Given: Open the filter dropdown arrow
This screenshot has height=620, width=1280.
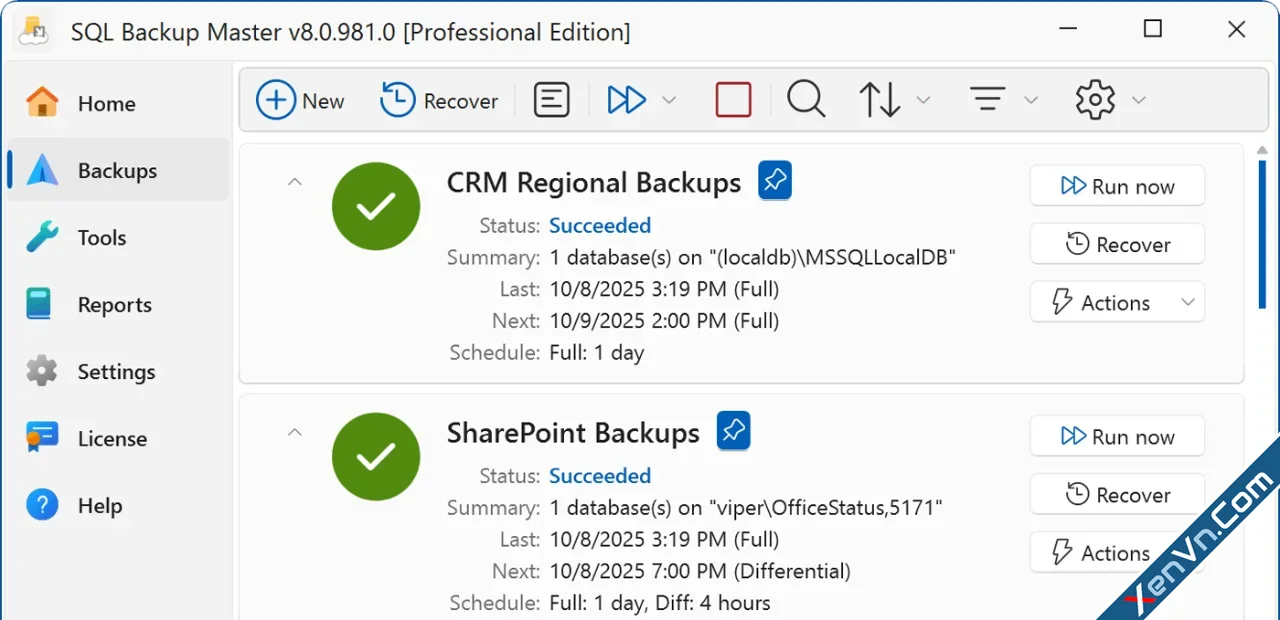Looking at the screenshot, I should click(x=1031, y=100).
